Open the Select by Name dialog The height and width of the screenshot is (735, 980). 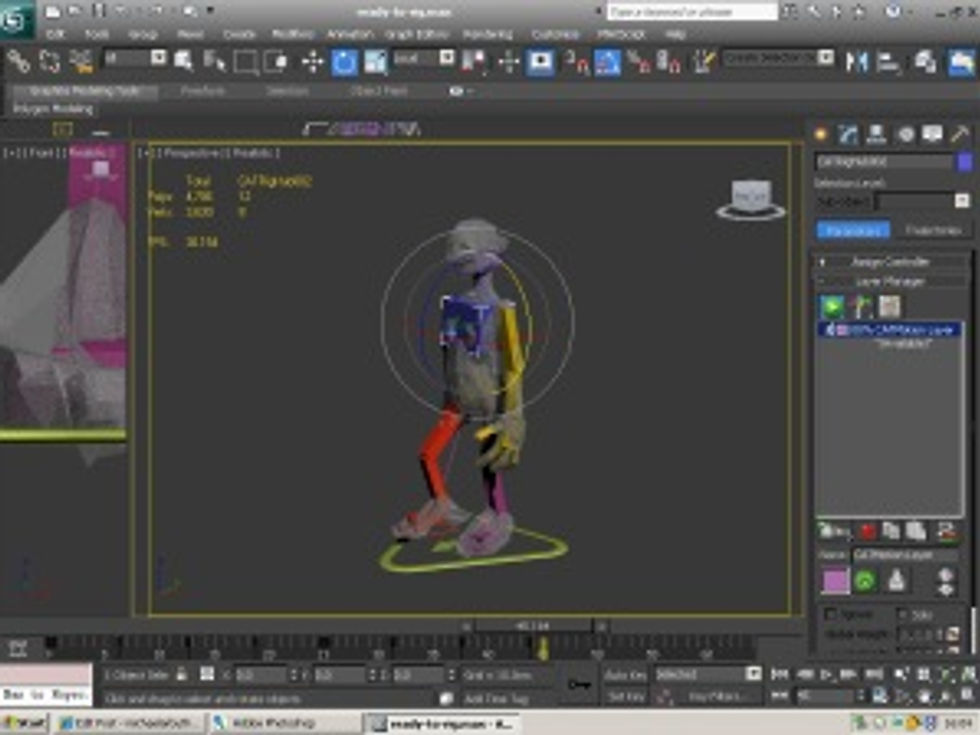214,61
